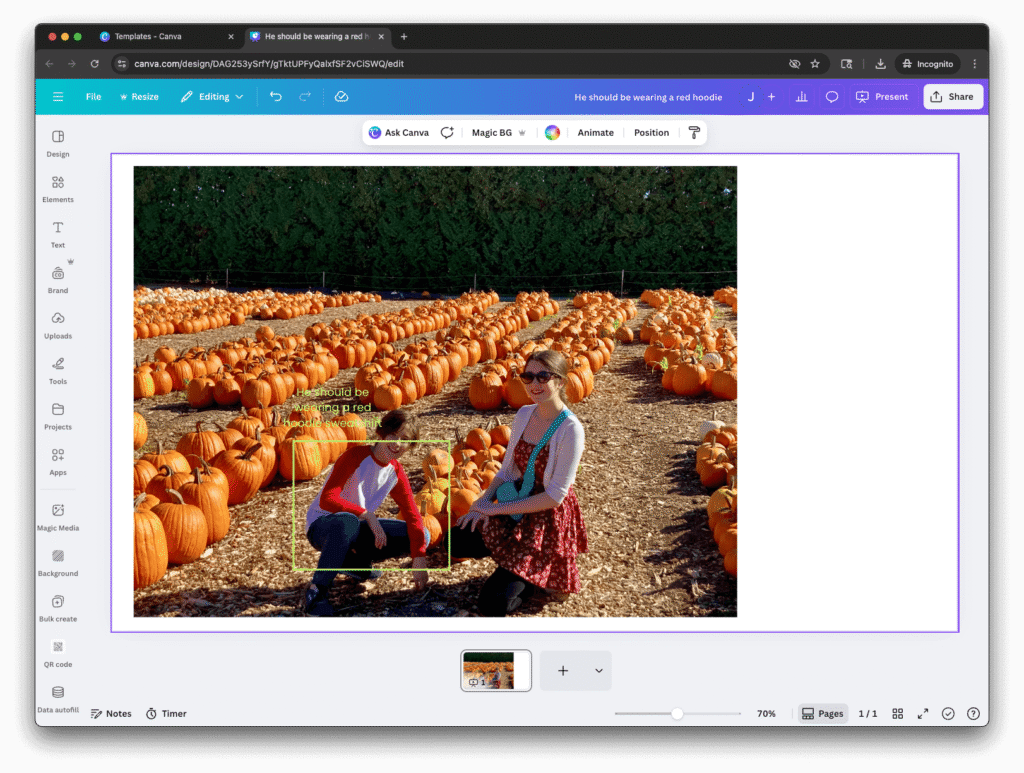Expand the add-page chevron next to plus
1024x773 pixels.
(x=599, y=670)
